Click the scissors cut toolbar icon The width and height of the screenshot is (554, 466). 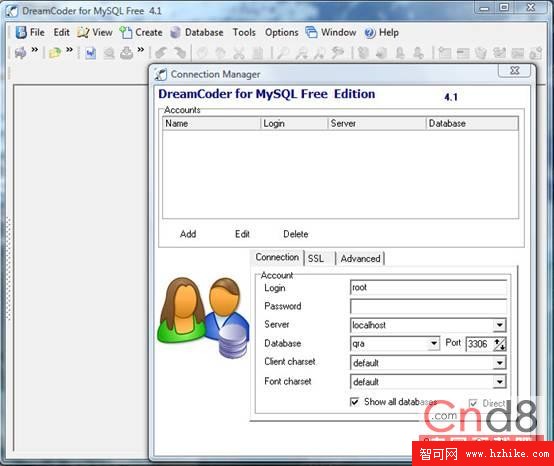click(239, 53)
